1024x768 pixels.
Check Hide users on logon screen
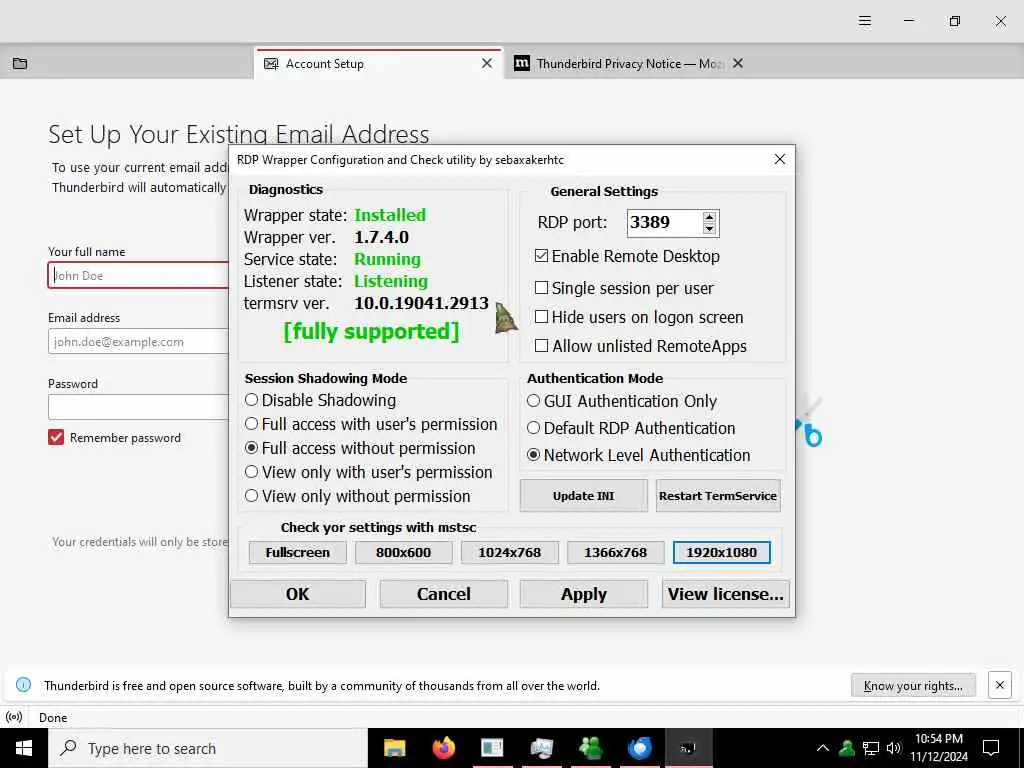[541, 317]
